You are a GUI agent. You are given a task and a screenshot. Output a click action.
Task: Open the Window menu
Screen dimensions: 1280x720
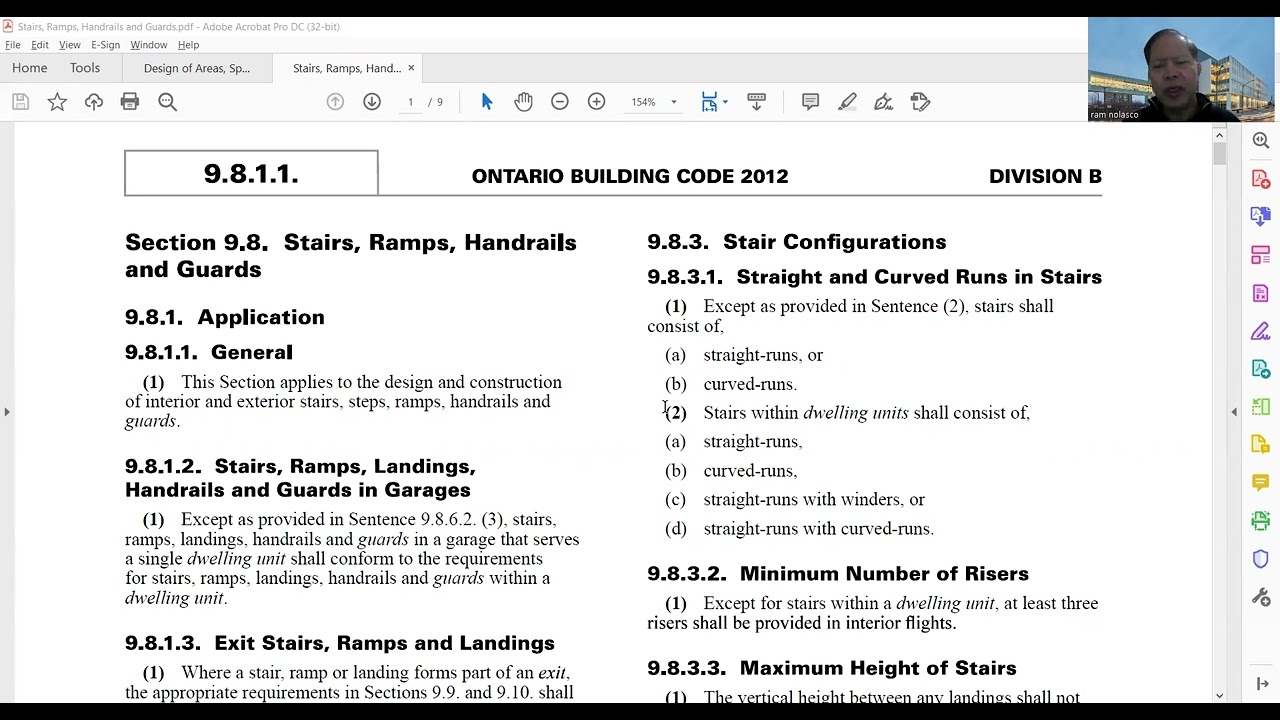point(148,45)
